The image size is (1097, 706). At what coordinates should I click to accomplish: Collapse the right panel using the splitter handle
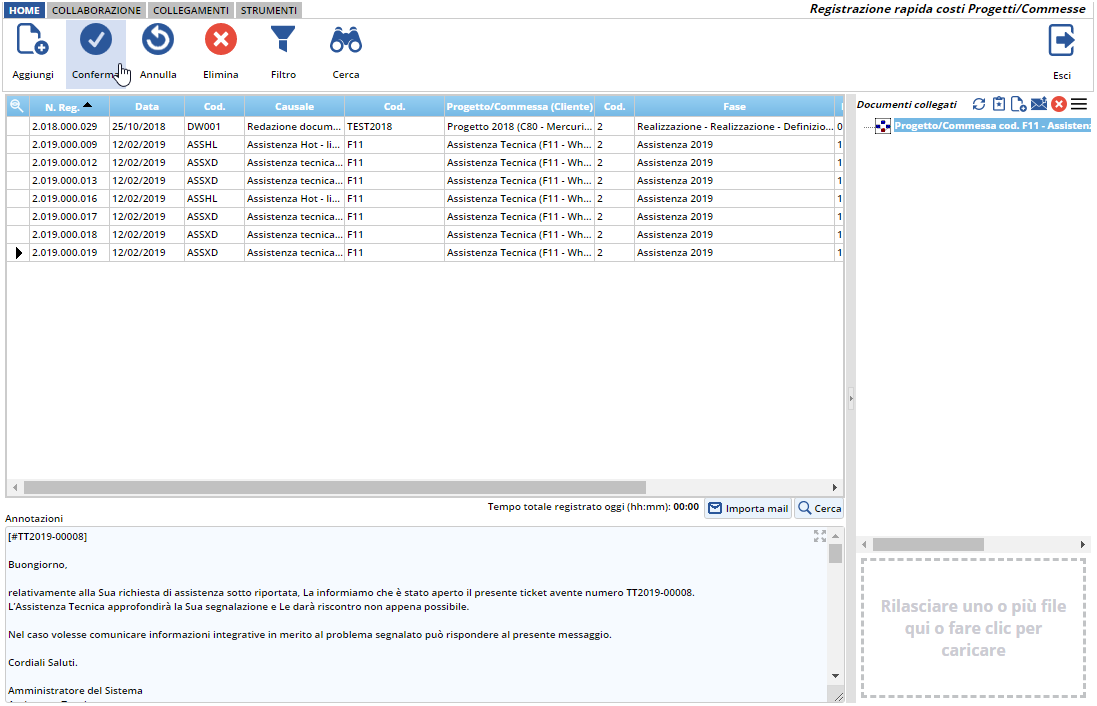(851, 398)
